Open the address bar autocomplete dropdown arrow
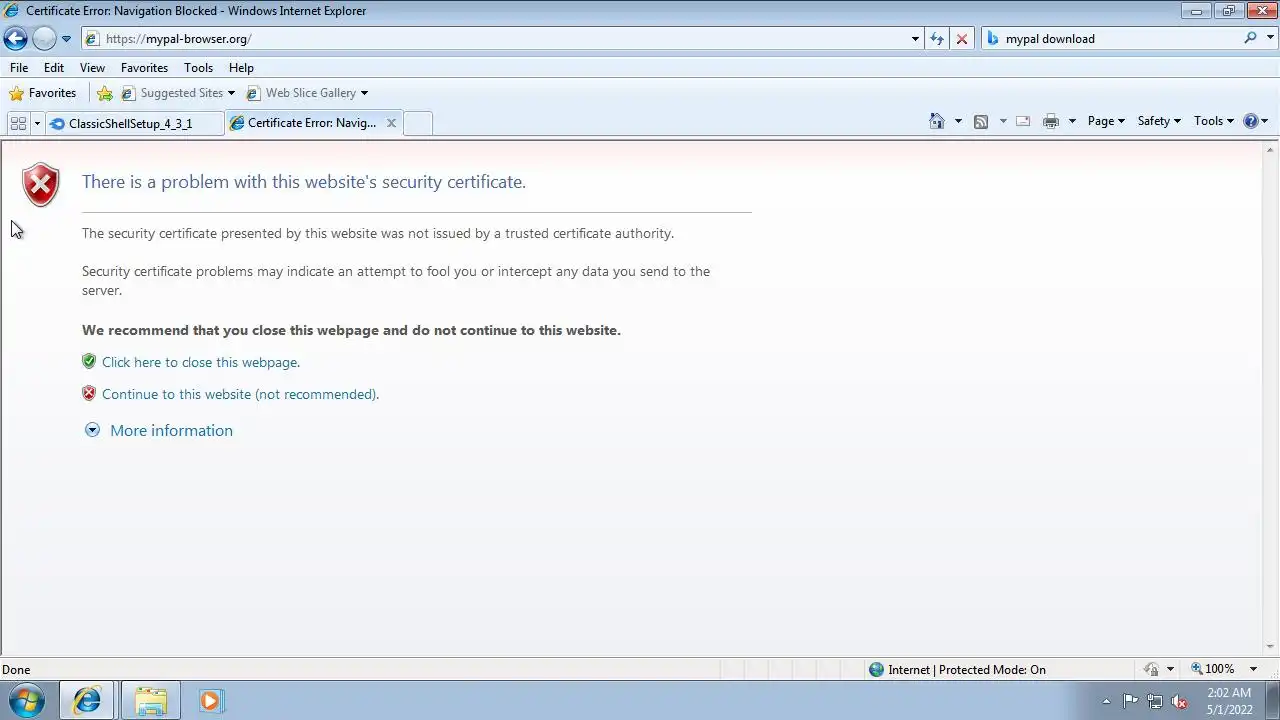 tap(915, 39)
